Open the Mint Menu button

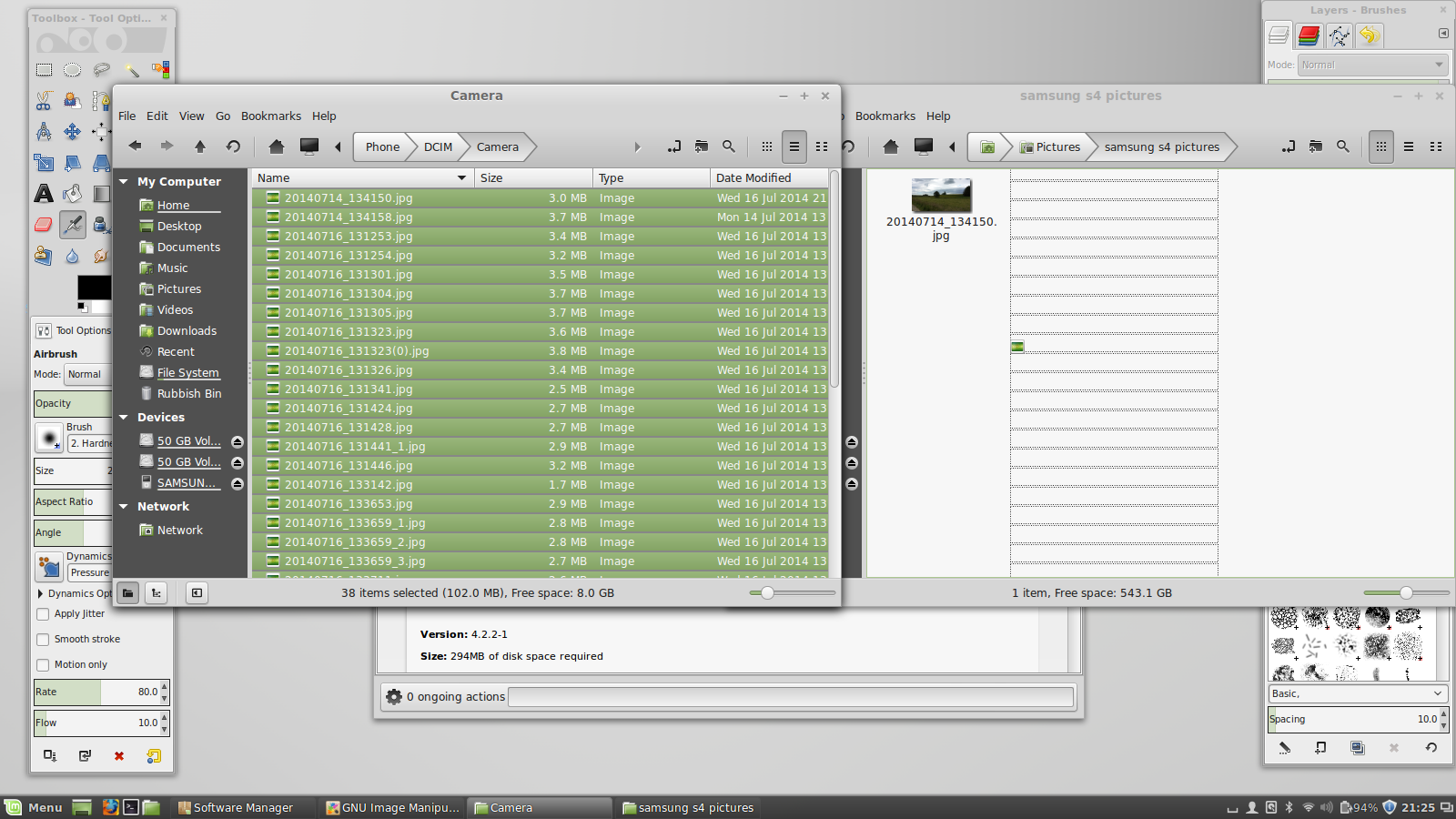pyautogui.click(x=34, y=807)
